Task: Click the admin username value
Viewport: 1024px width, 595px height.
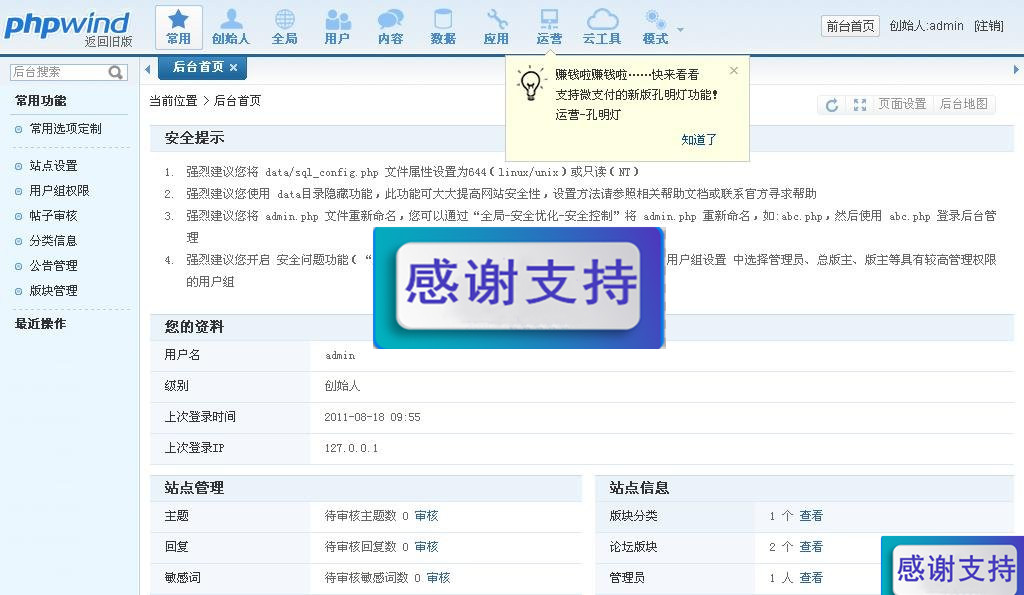Action: 340,355
